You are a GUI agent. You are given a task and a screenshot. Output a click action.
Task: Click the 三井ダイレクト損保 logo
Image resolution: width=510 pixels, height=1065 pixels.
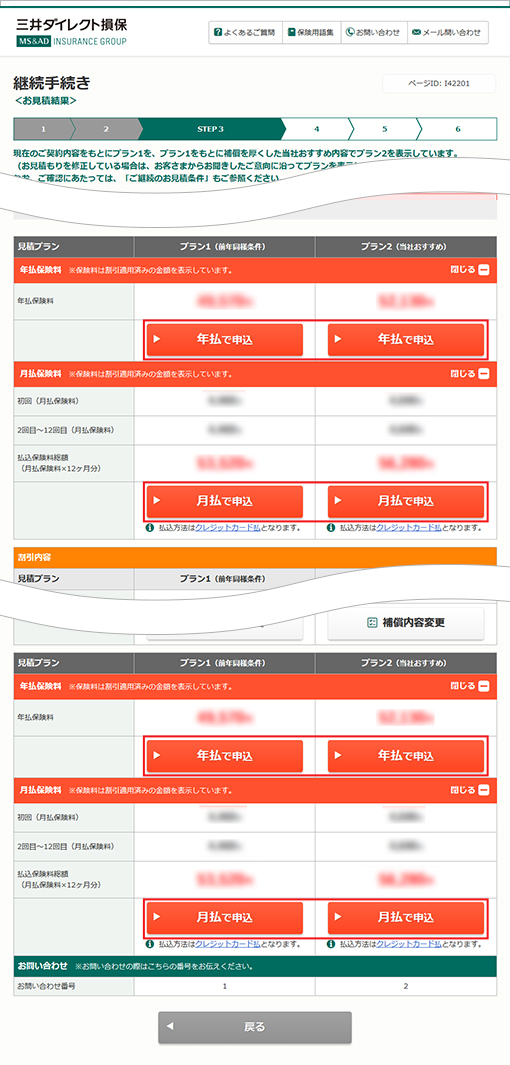tap(71, 33)
